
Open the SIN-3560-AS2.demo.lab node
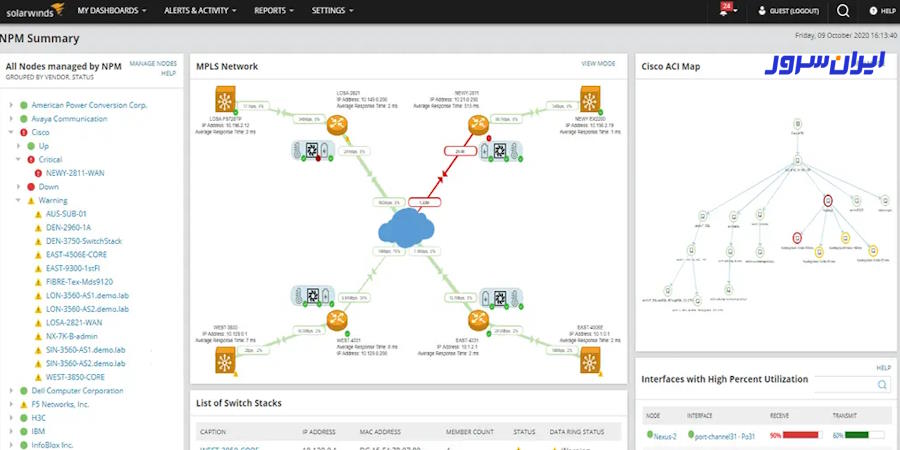click(86, 363)
